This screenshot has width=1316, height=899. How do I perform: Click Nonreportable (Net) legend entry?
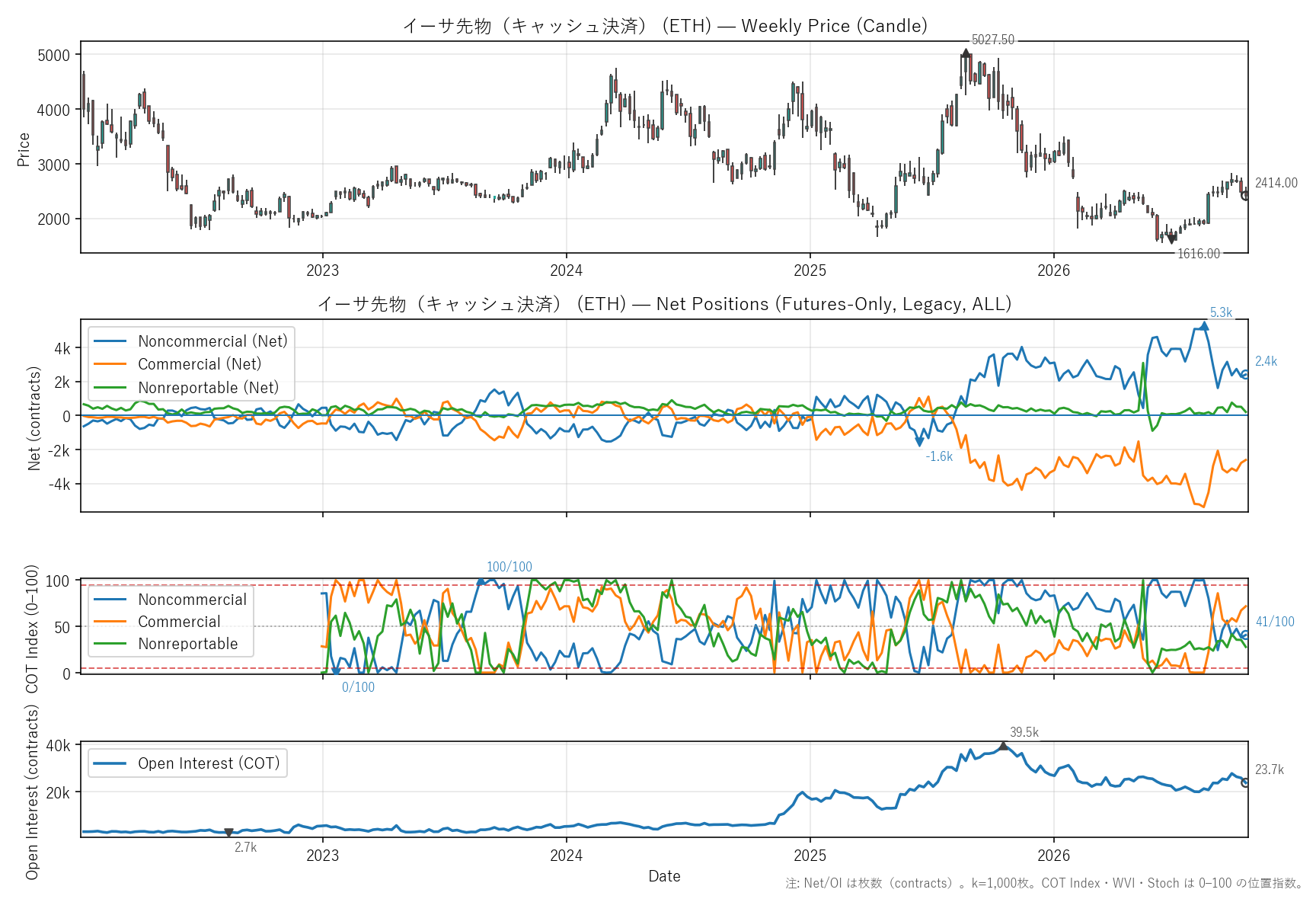click(187, 388)
